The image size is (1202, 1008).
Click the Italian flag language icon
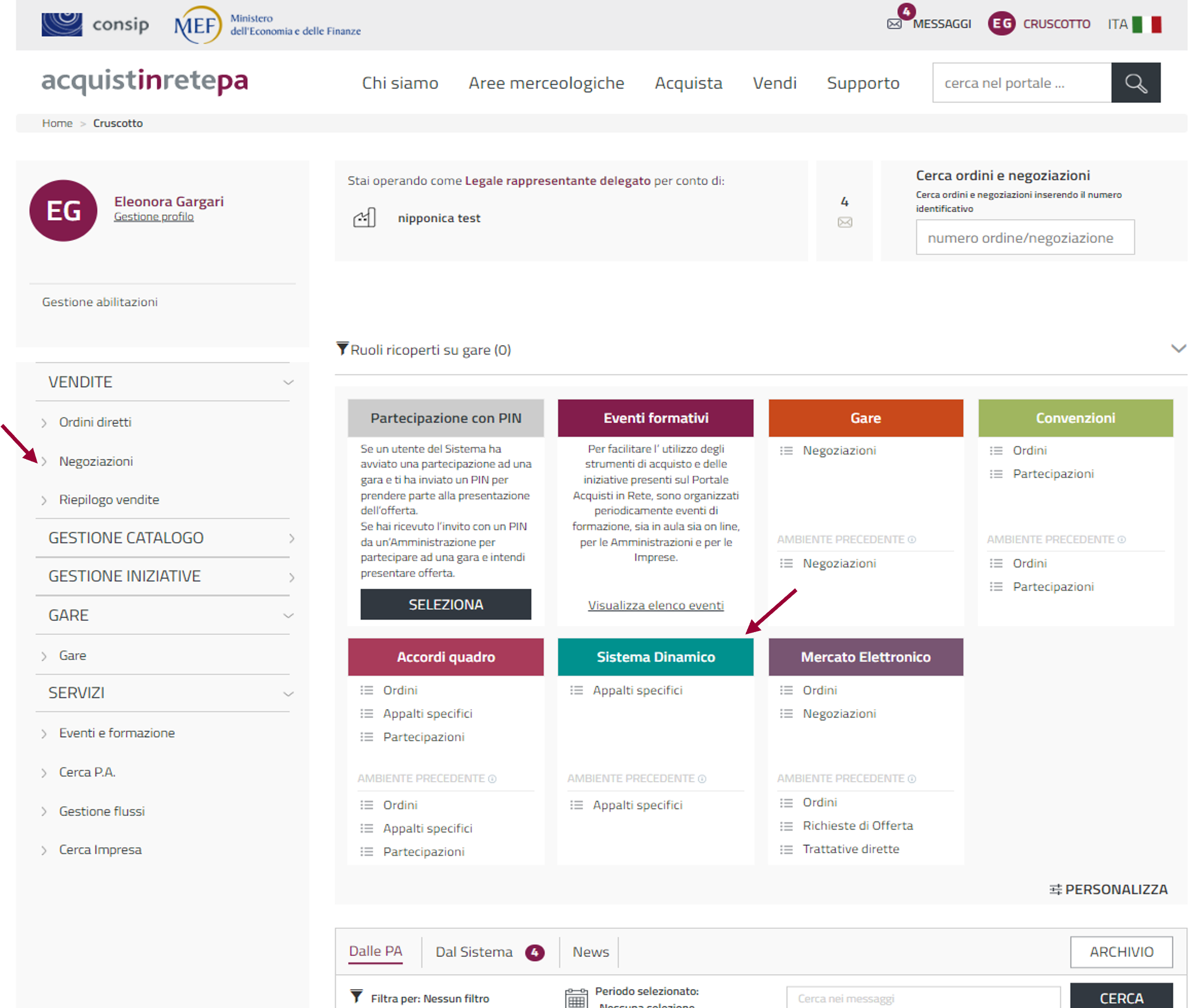pyautogui.click(x=1147, y=24)
